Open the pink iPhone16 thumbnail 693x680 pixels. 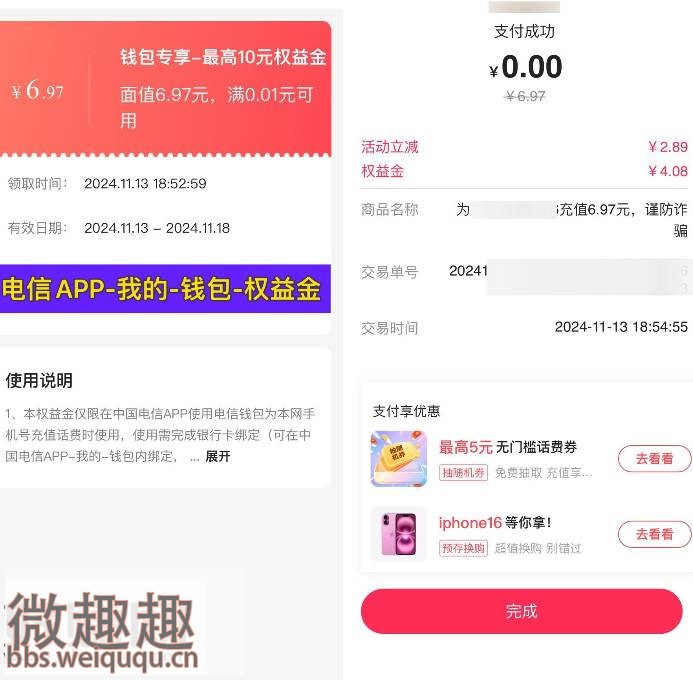(x=399, y=534)
